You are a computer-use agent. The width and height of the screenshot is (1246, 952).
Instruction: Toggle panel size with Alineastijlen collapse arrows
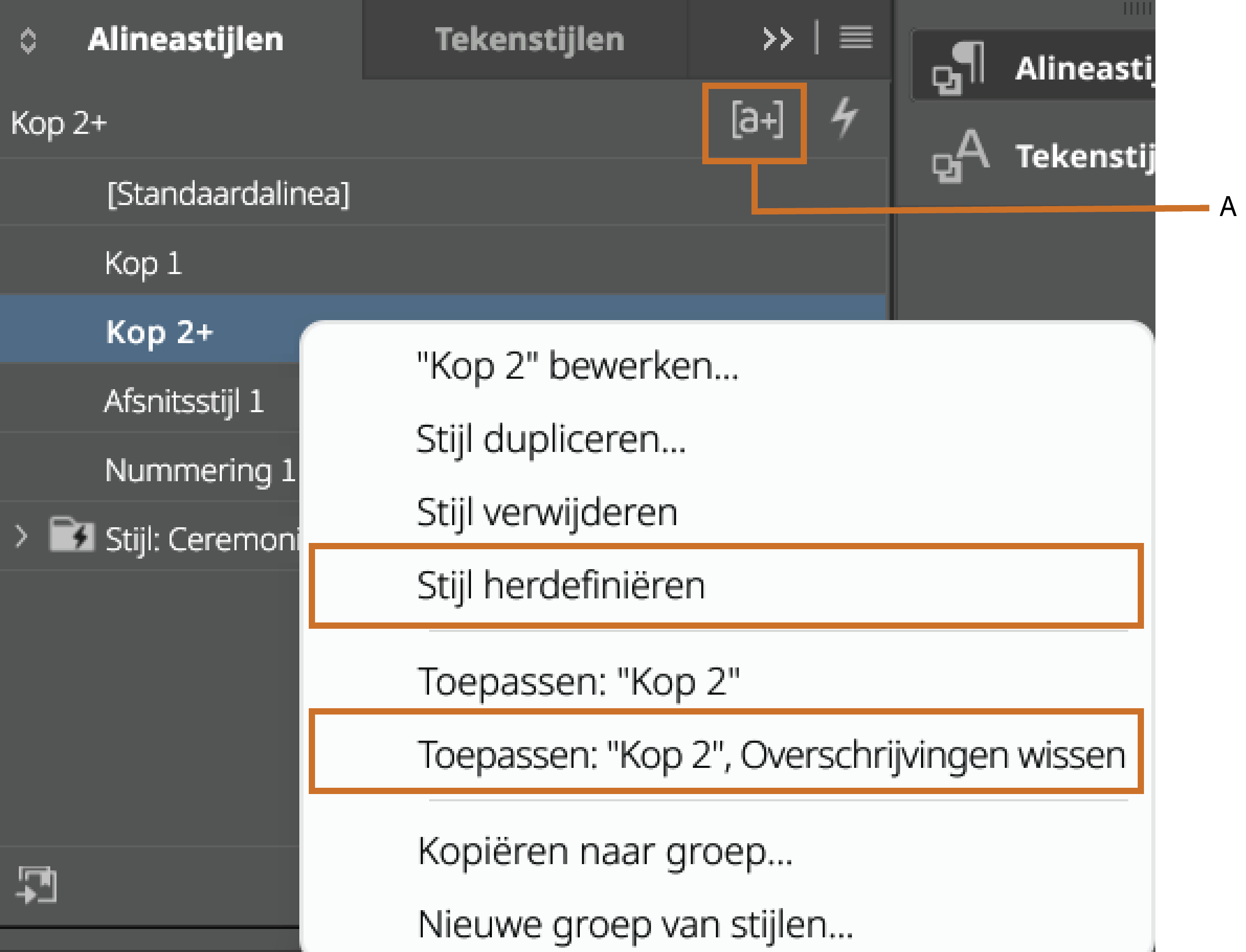tap(28, 40)
